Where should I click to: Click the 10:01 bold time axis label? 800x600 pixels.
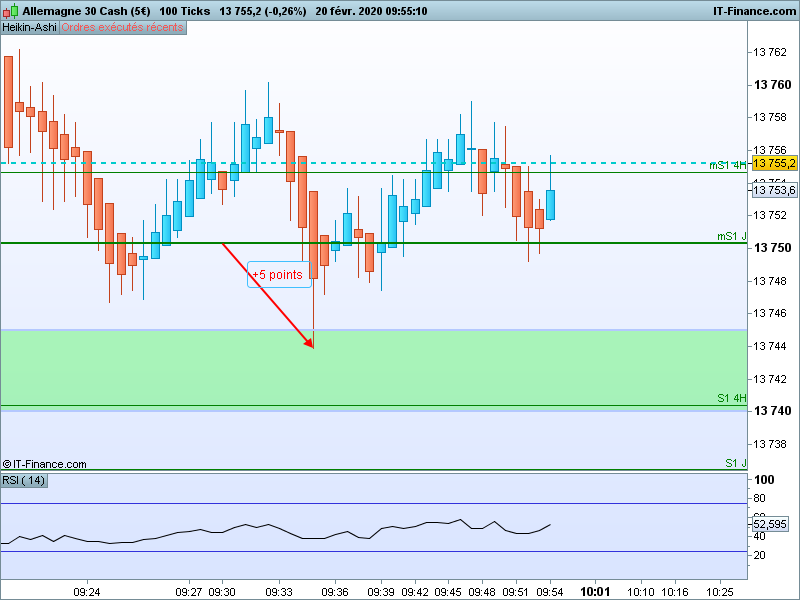595,592
